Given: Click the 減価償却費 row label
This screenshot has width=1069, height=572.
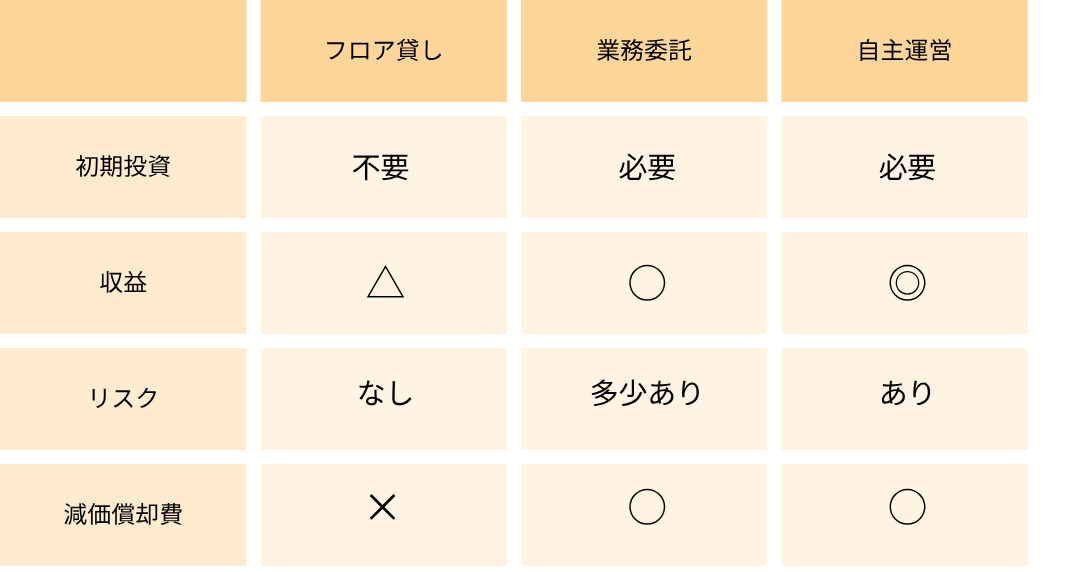Looking at the screenshot, I should (x=123, y=515).
